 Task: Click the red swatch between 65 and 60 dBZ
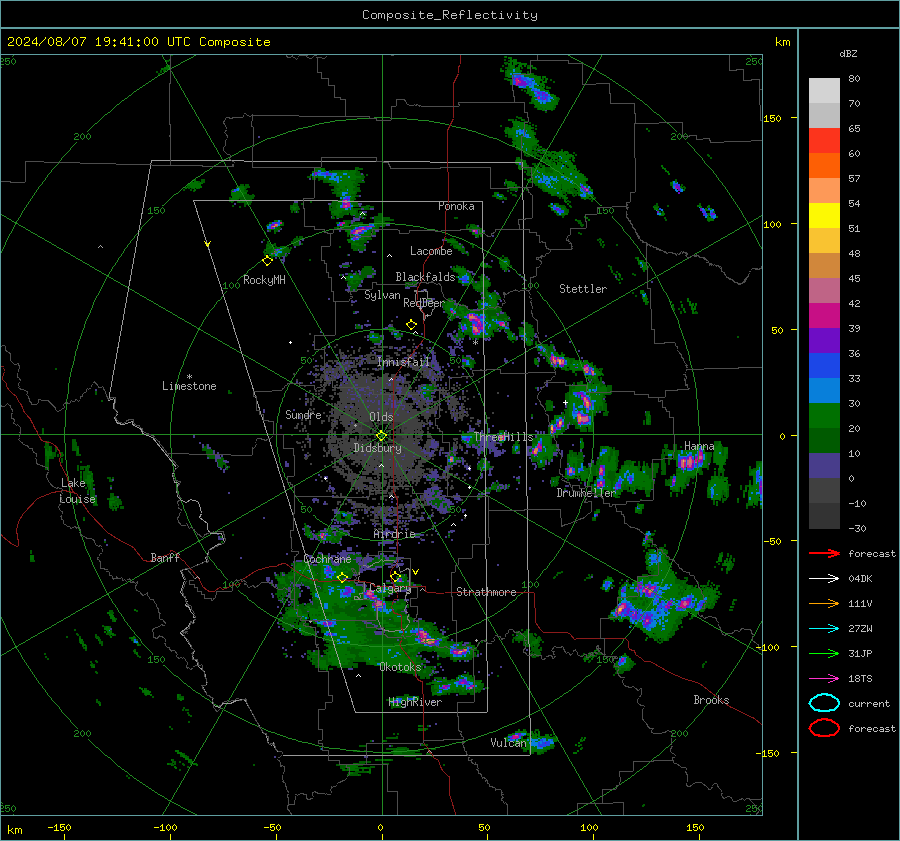point(824,141)
